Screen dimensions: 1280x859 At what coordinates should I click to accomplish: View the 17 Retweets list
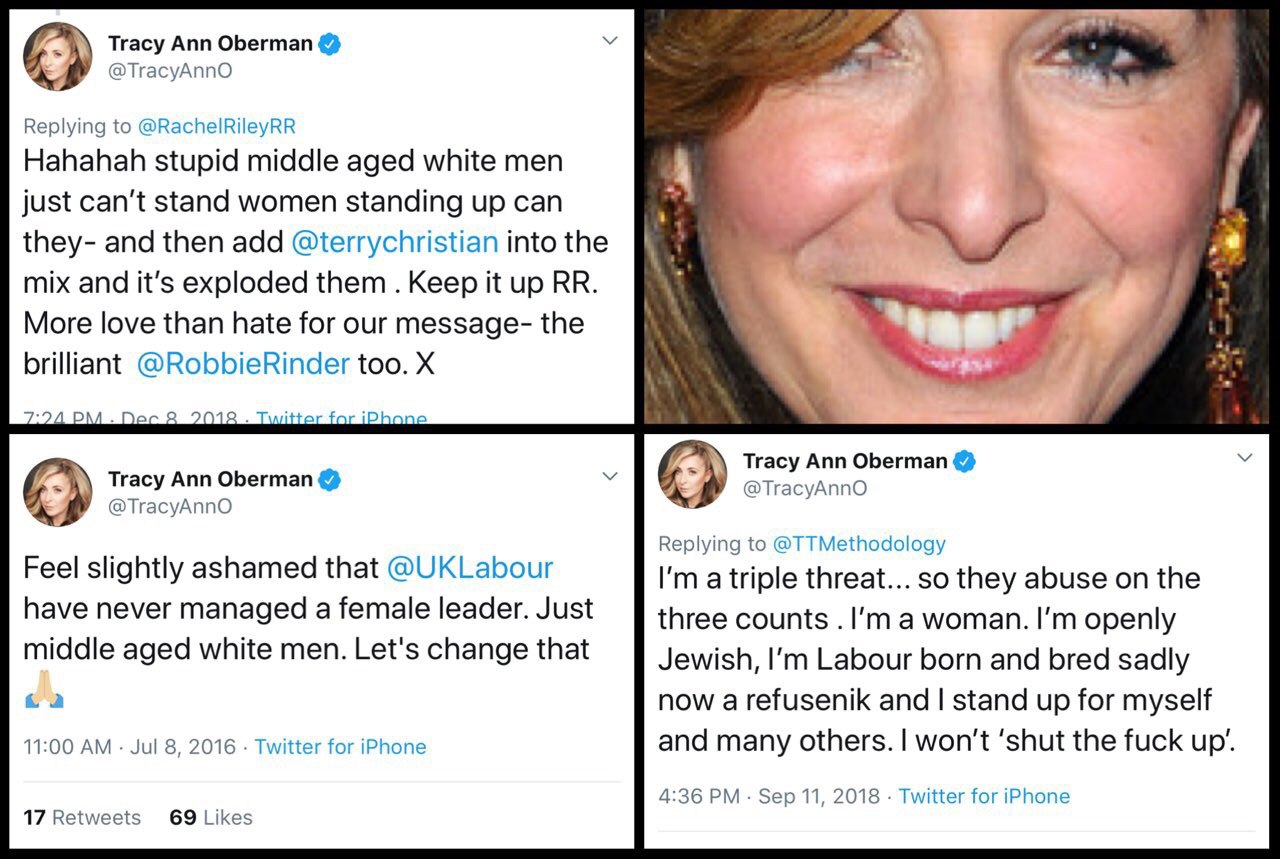click(x=82, y=817)
